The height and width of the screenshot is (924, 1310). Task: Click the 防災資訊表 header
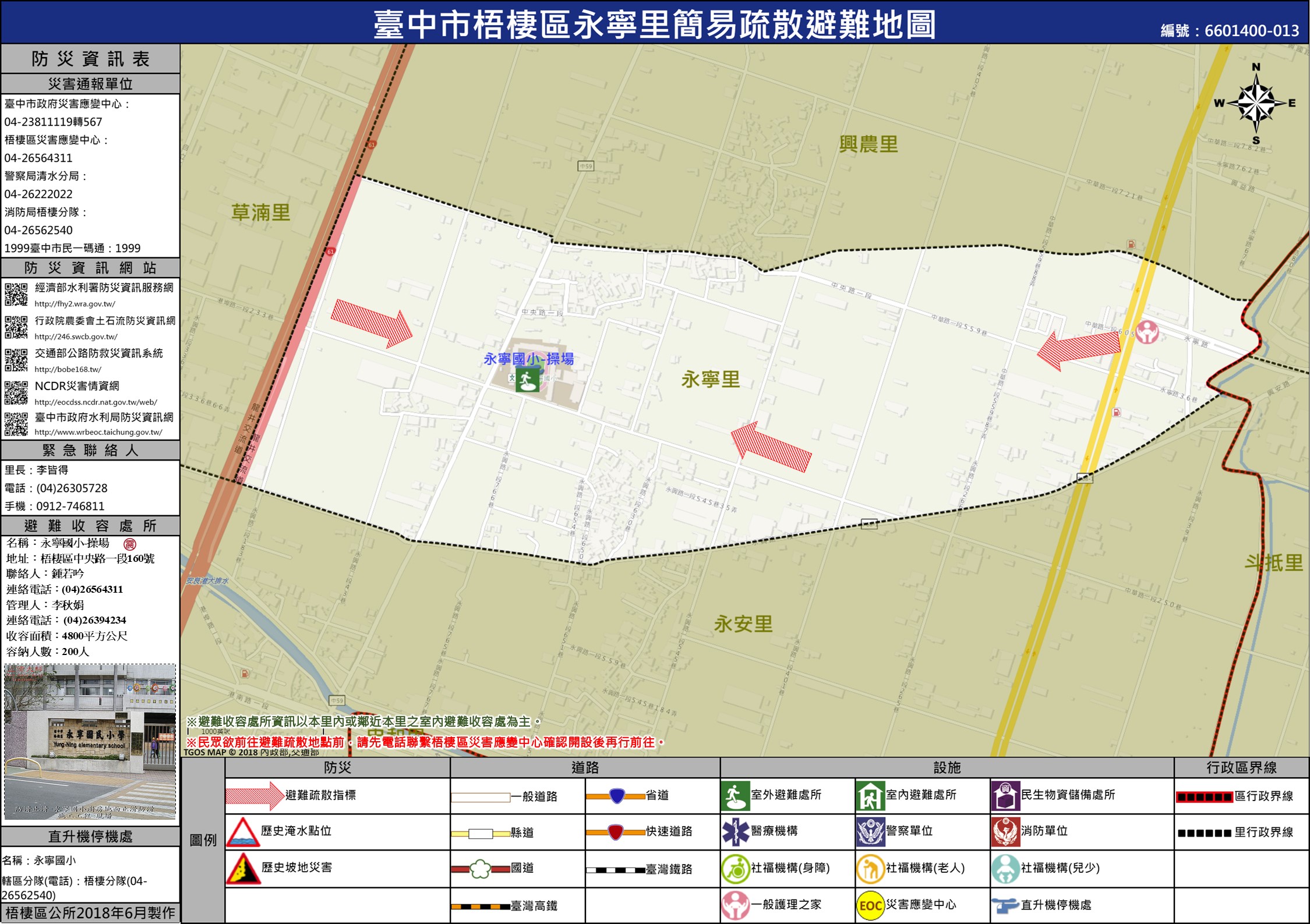click(90, 59)
